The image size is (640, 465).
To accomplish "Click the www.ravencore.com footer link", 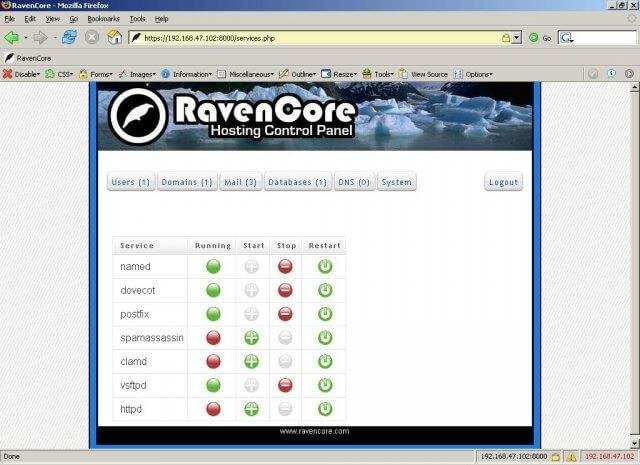I will 314,431.
